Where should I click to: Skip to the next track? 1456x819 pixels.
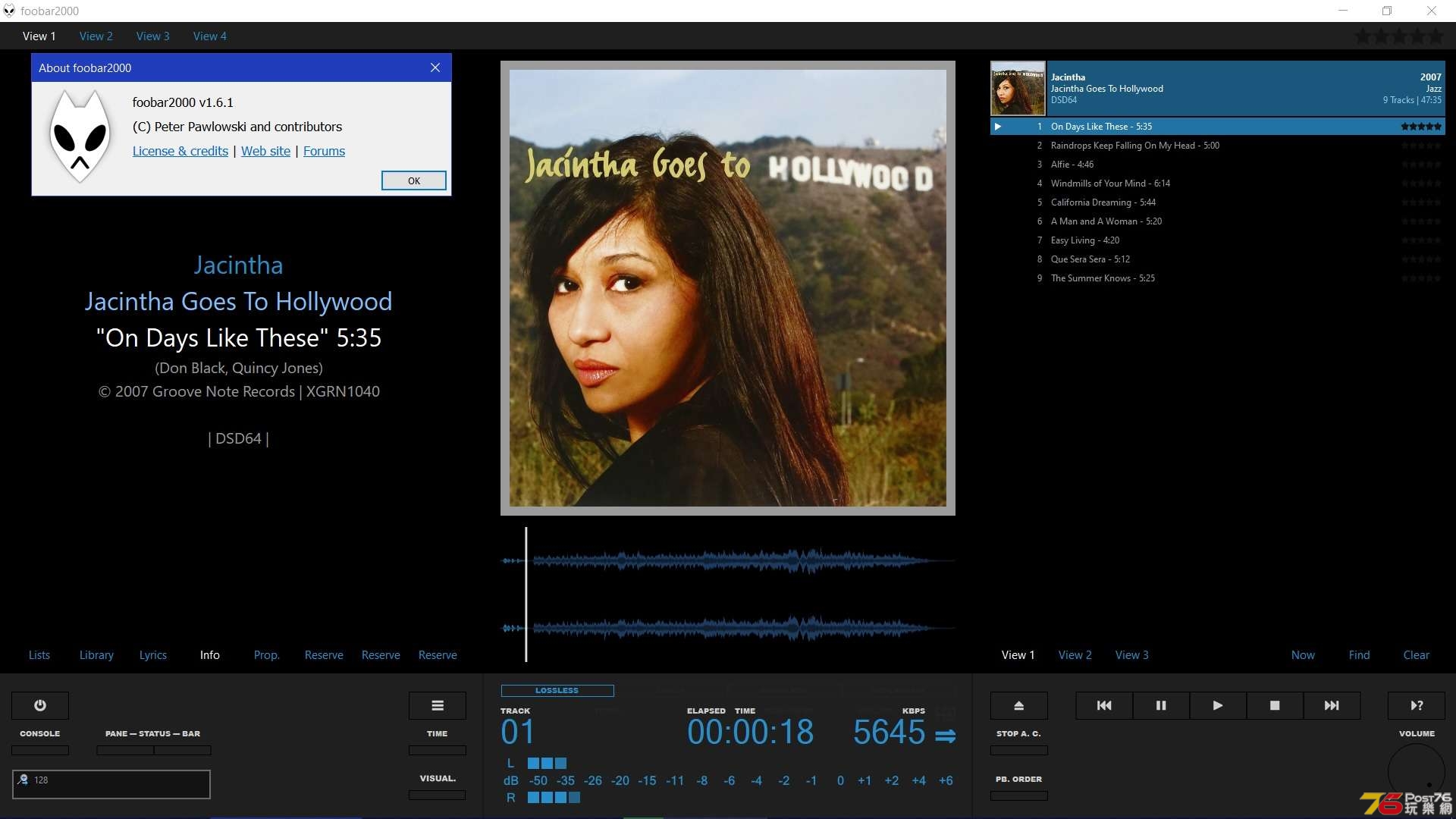(x=1332, y=705)
